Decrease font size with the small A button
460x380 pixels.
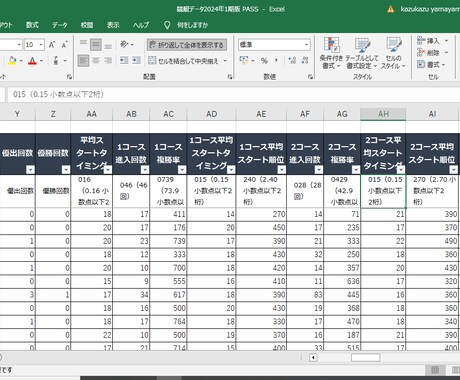[64, 45]
